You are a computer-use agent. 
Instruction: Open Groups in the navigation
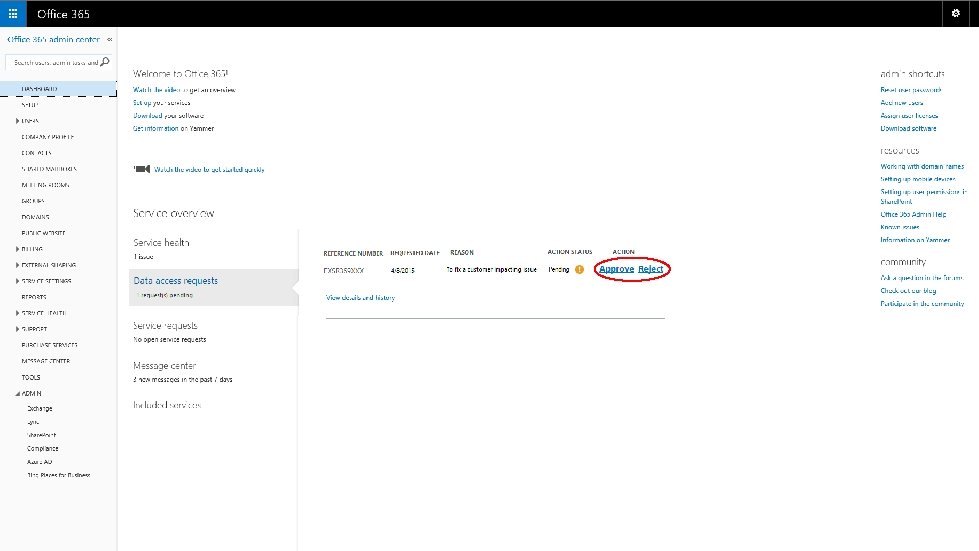32,201
